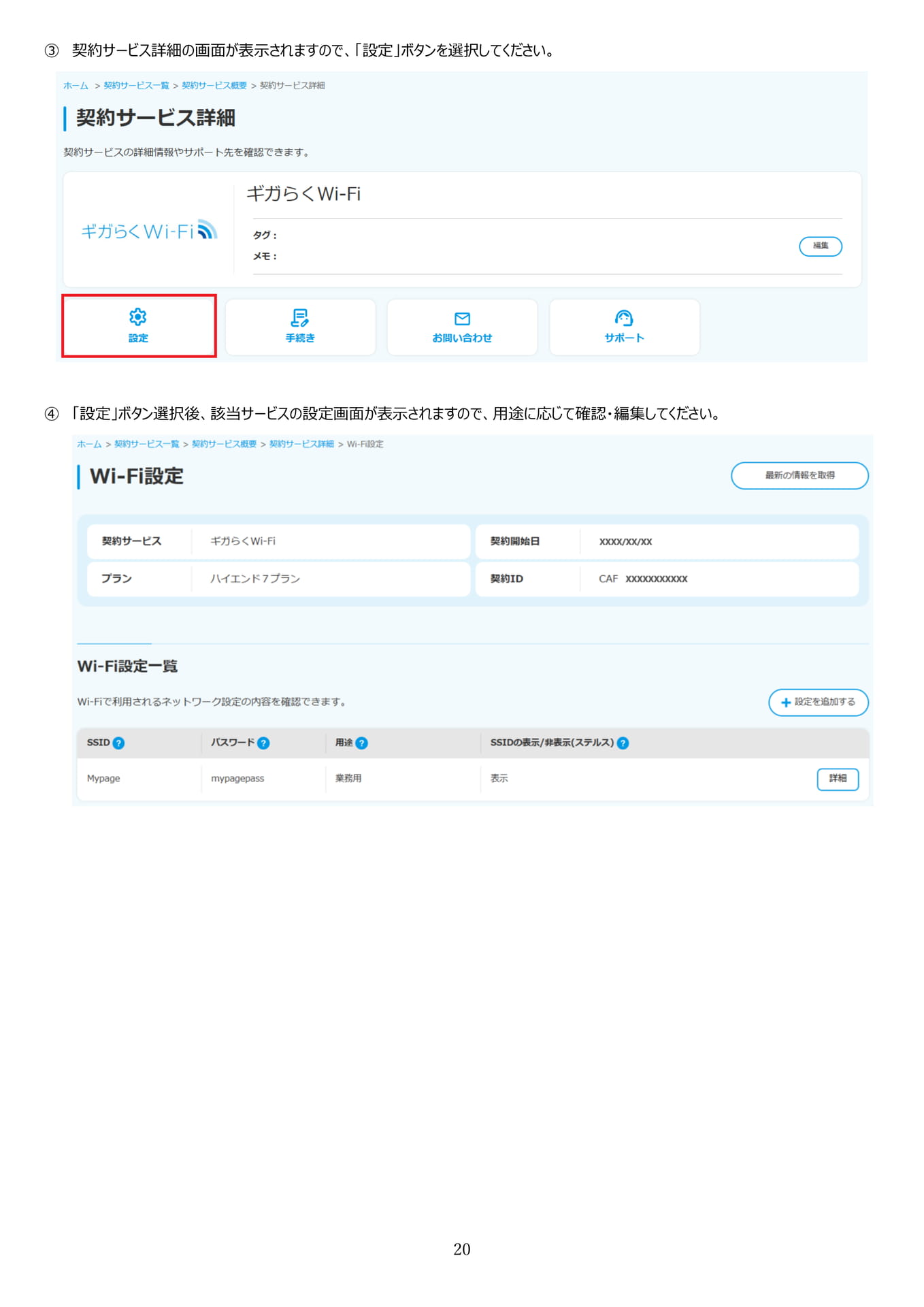
Task: Click ホーム breadcrumb in 契約サービス詳細 page
Action: 76,86
